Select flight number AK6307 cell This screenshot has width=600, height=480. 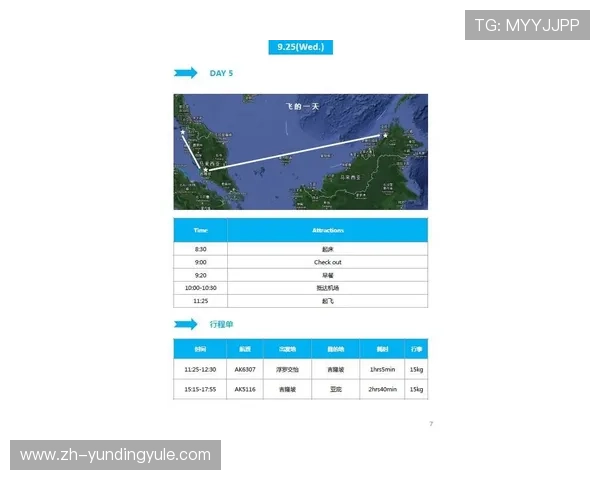(x=245, y=369)
